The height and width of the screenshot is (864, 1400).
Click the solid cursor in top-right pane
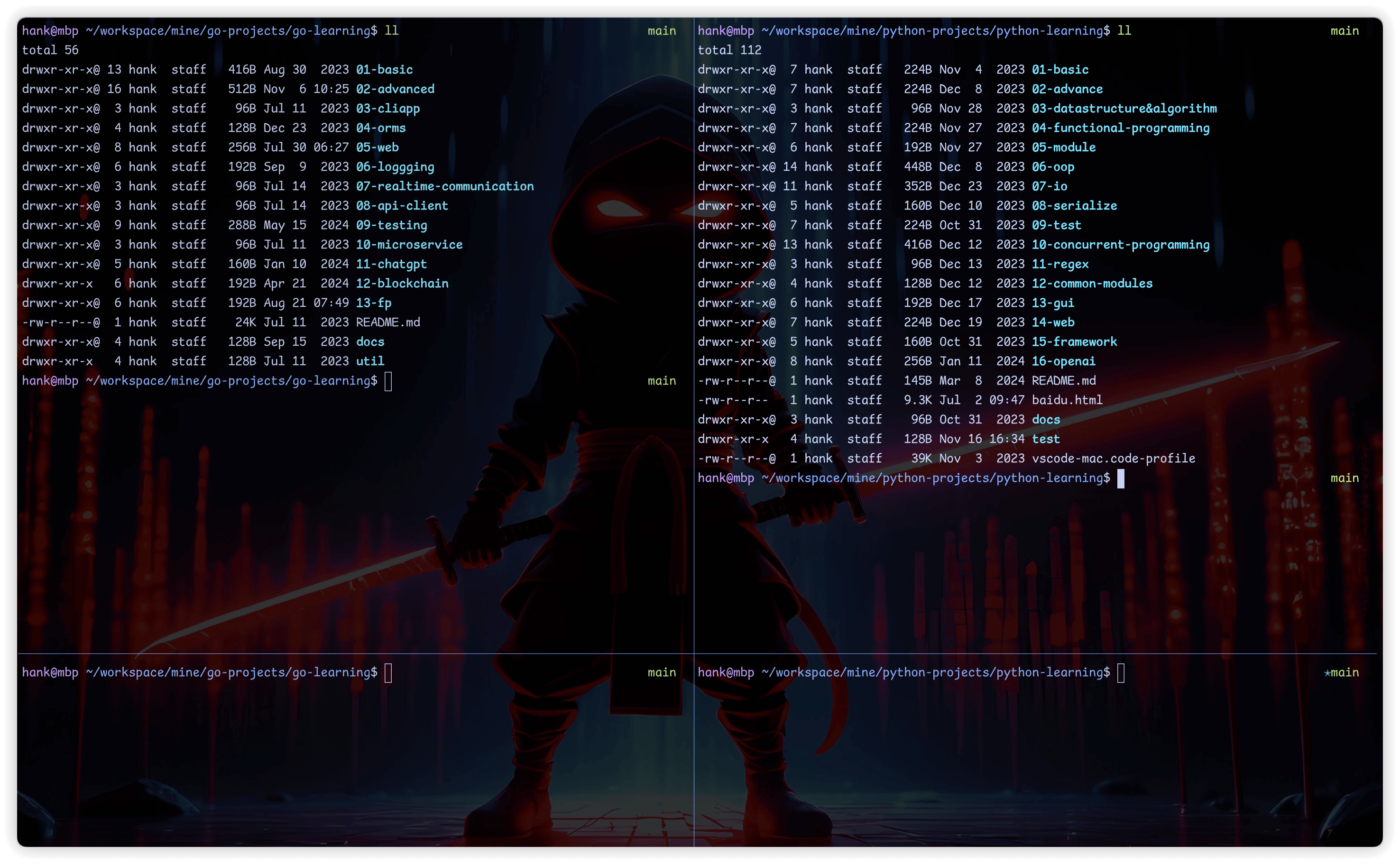click(x=1121, y=478)
